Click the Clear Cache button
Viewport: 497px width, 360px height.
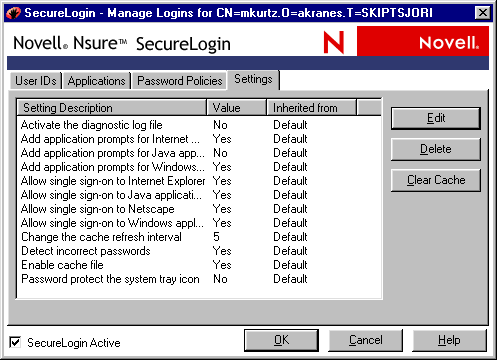(436, 180)
